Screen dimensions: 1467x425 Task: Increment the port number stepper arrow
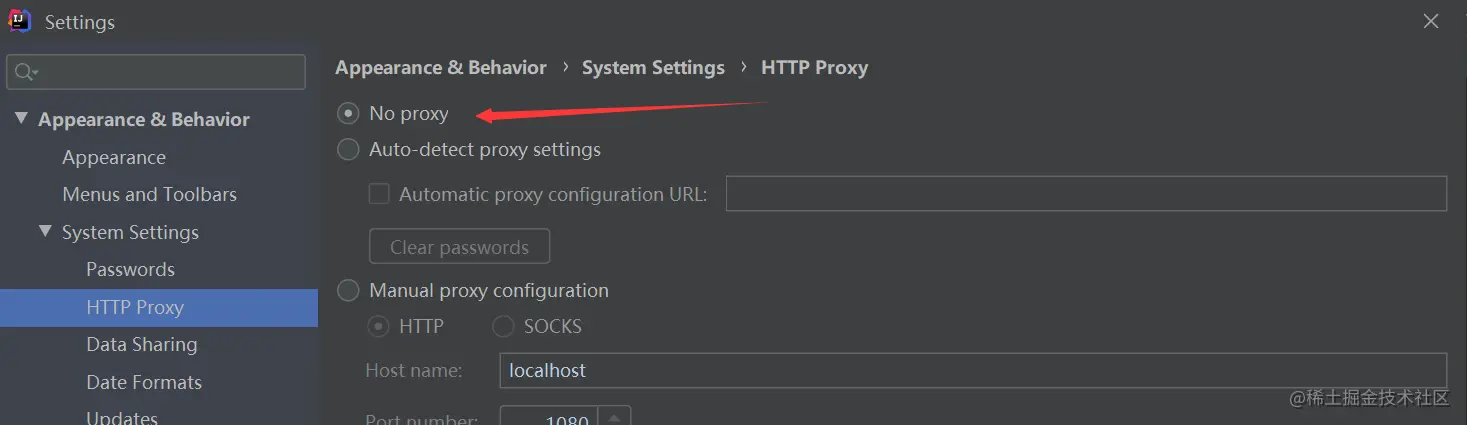[x=614, y=415]
